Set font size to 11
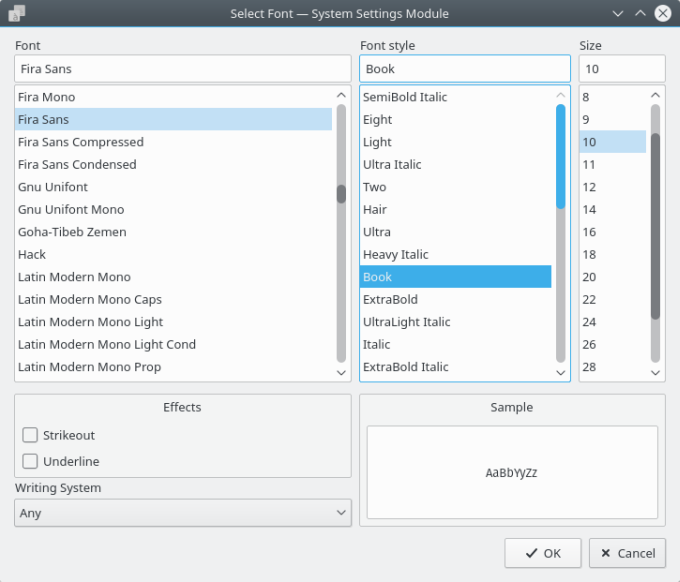680x582 pixels. 613,164
